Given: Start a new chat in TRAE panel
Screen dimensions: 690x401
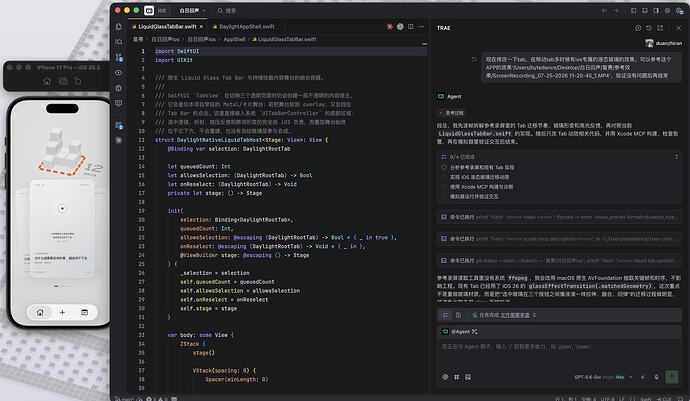Looking at the screenshot, I should point(638,28).
